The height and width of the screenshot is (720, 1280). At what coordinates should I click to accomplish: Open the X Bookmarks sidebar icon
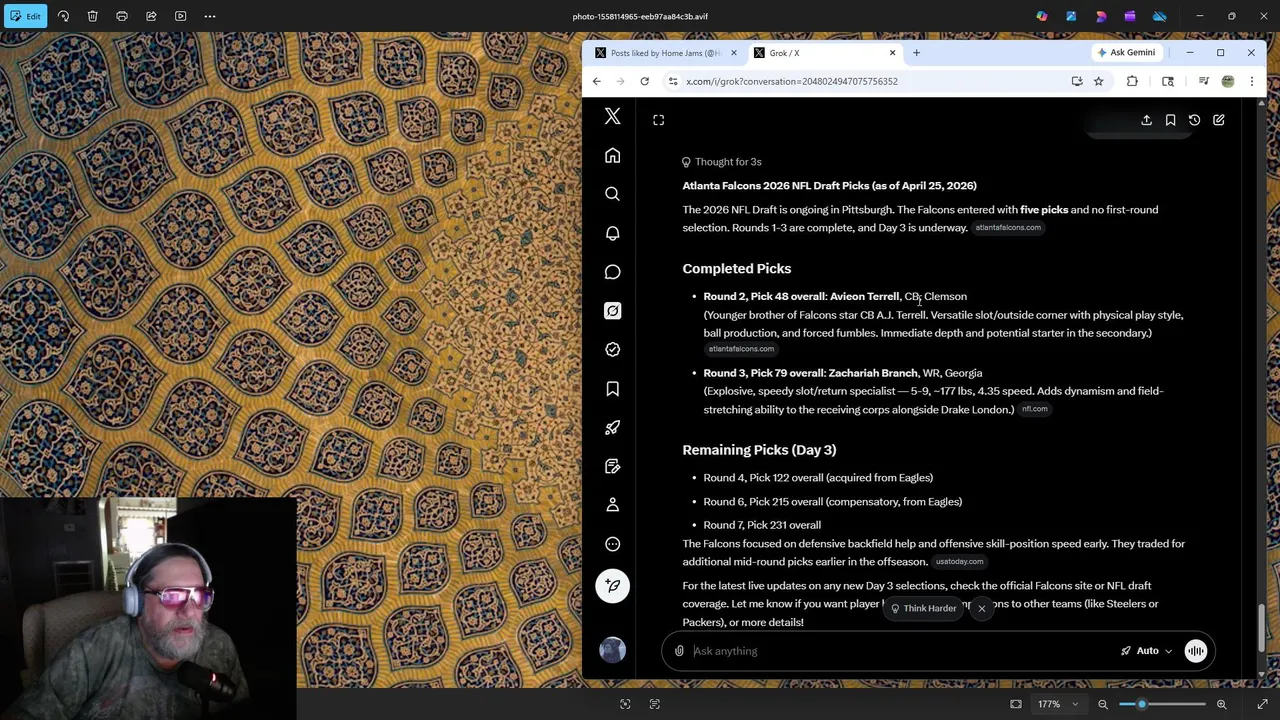pyautogui.click(x=612, y=389)
